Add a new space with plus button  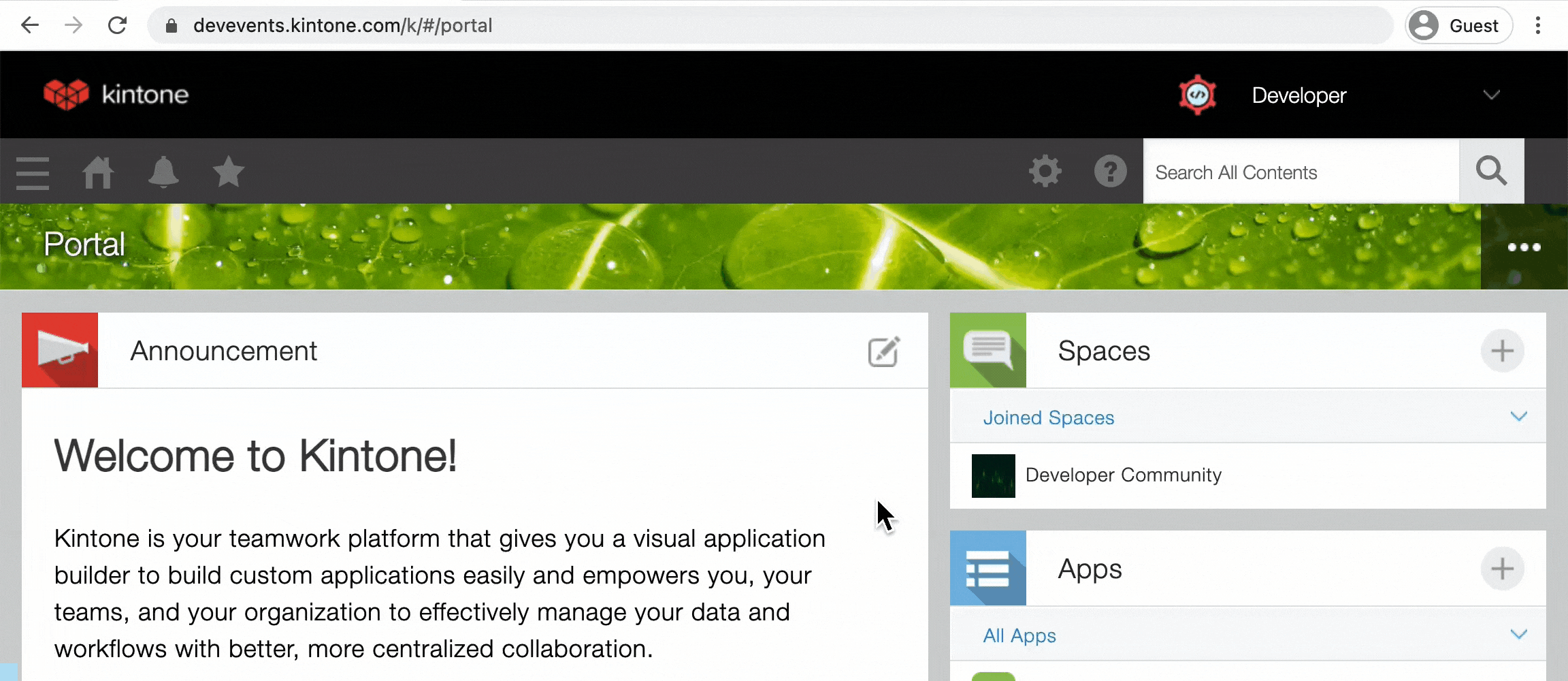(x=1502, y=351)
